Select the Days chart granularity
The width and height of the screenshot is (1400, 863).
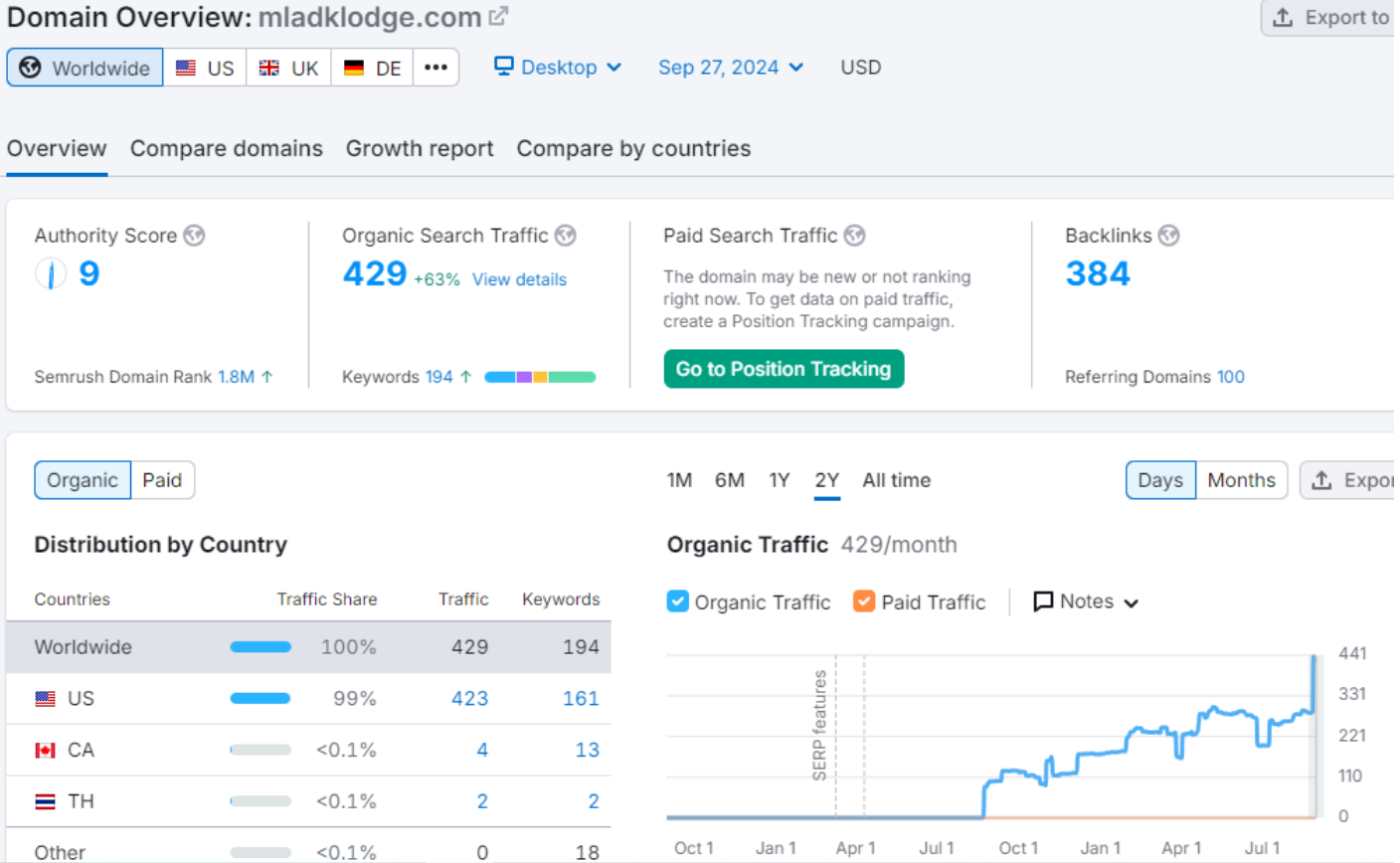pyautogui.click(x=1160, y=480)
